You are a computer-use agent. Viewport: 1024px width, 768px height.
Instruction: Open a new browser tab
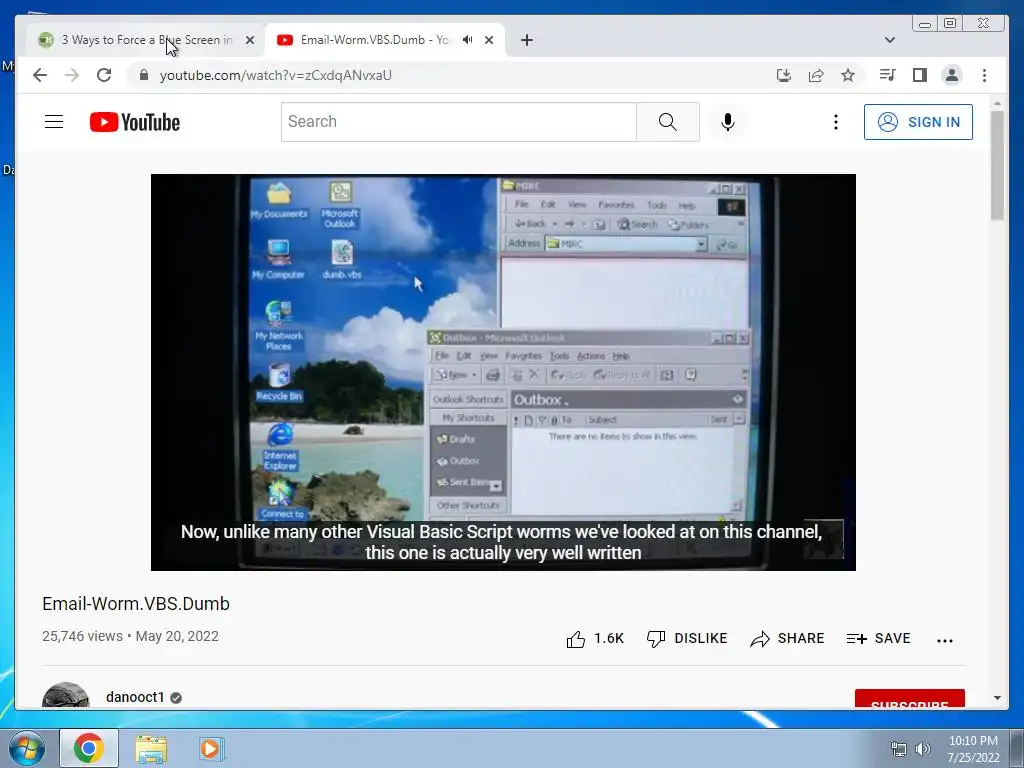pyautogui.click(x=527, y=40)
